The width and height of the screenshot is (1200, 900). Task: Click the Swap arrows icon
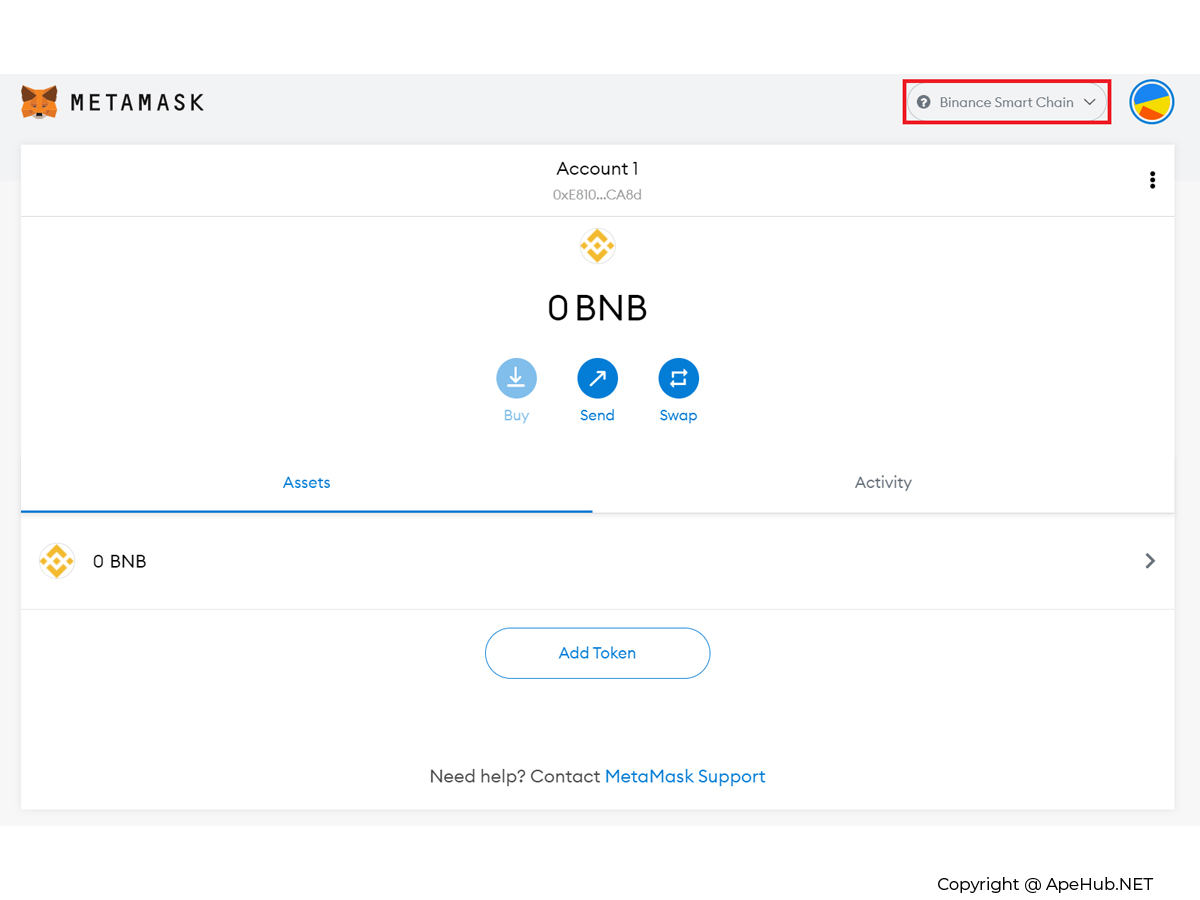pyautogui.click(x=678, y=378)
